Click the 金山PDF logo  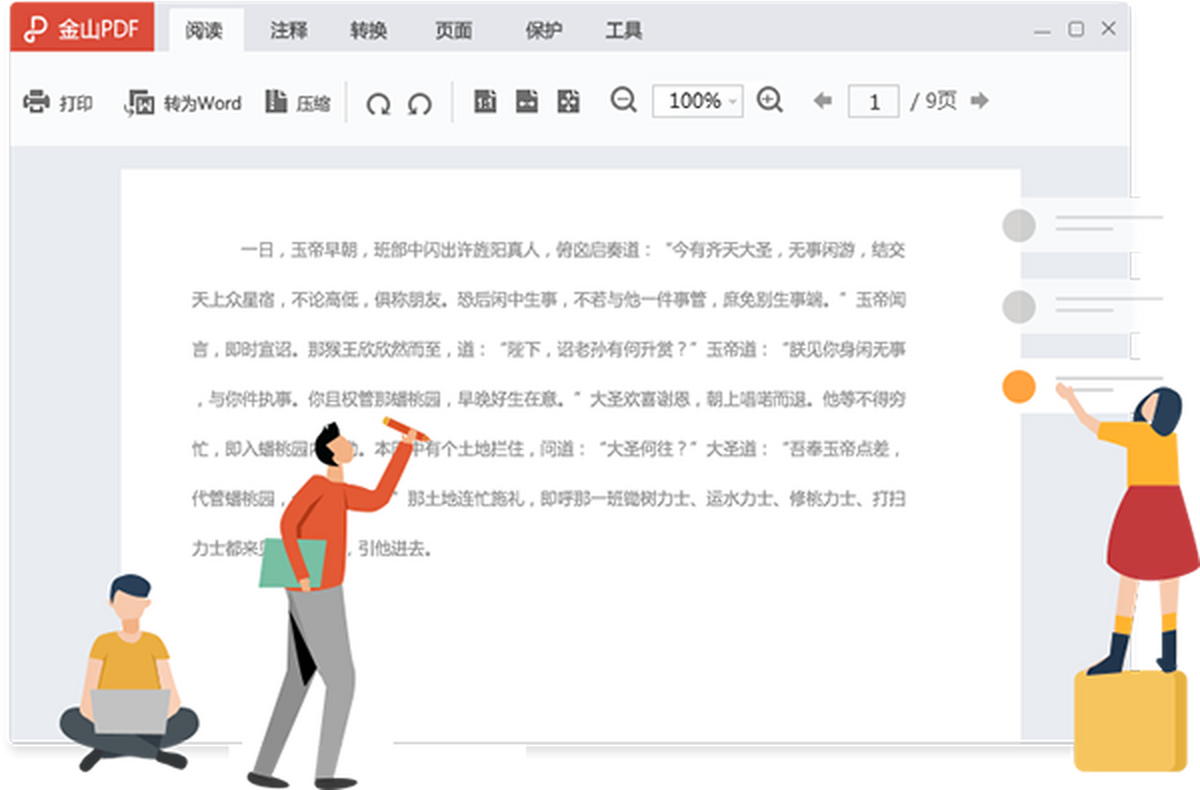tap(81, 30)
